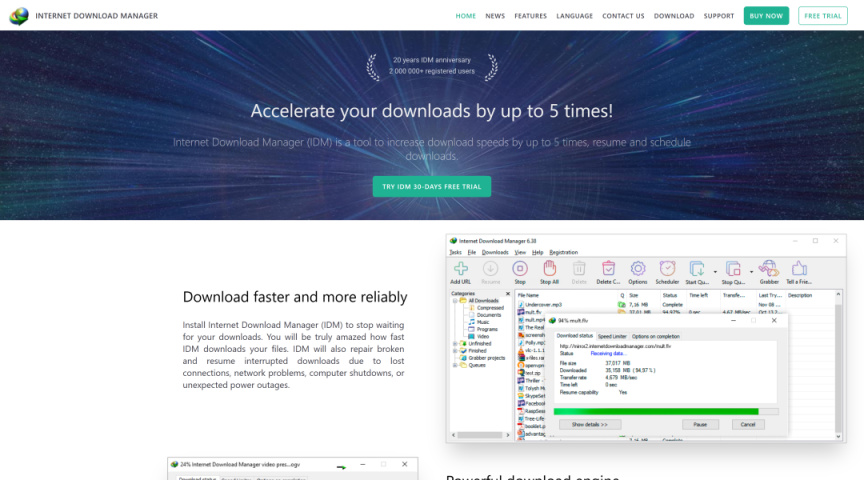
Task: Go to HOME in site navigation
Action: coord(466,16)
